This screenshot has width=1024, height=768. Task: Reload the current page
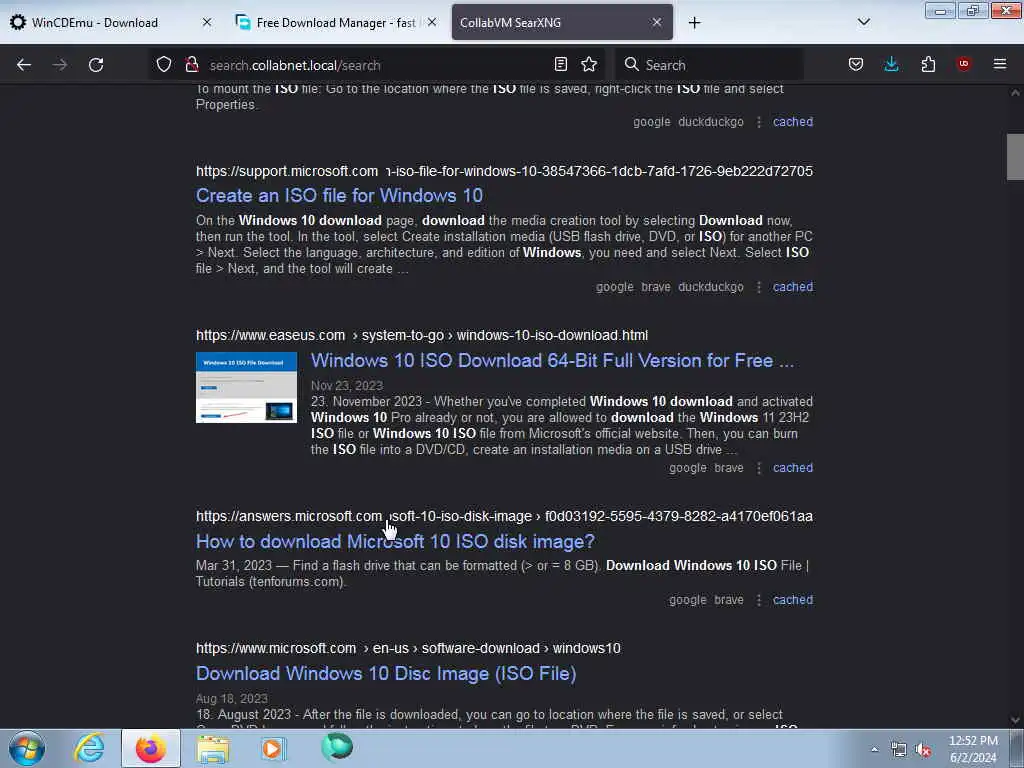[x=96, y=65]
